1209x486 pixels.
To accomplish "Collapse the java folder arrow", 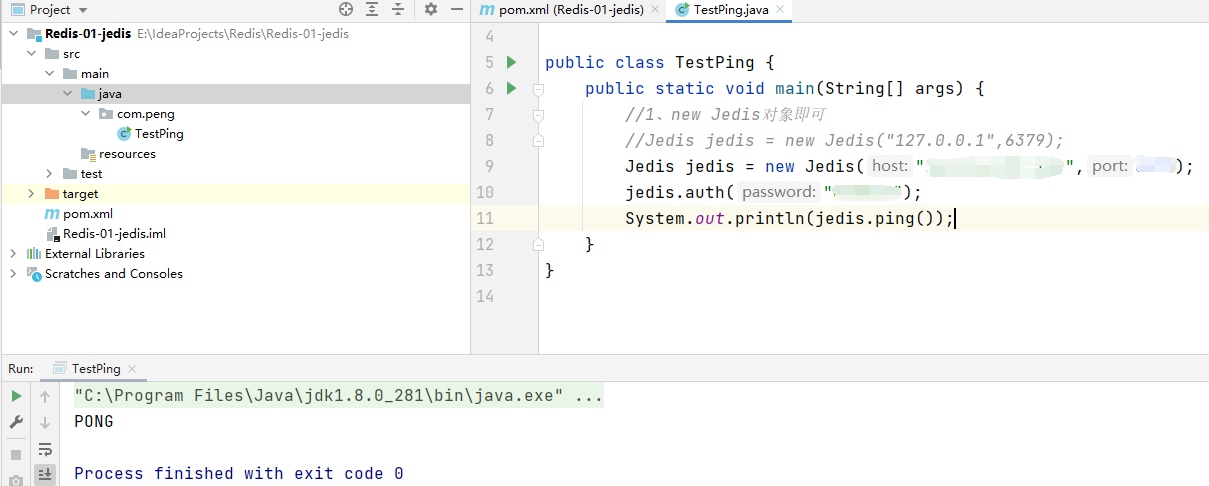I will (67, 93).
